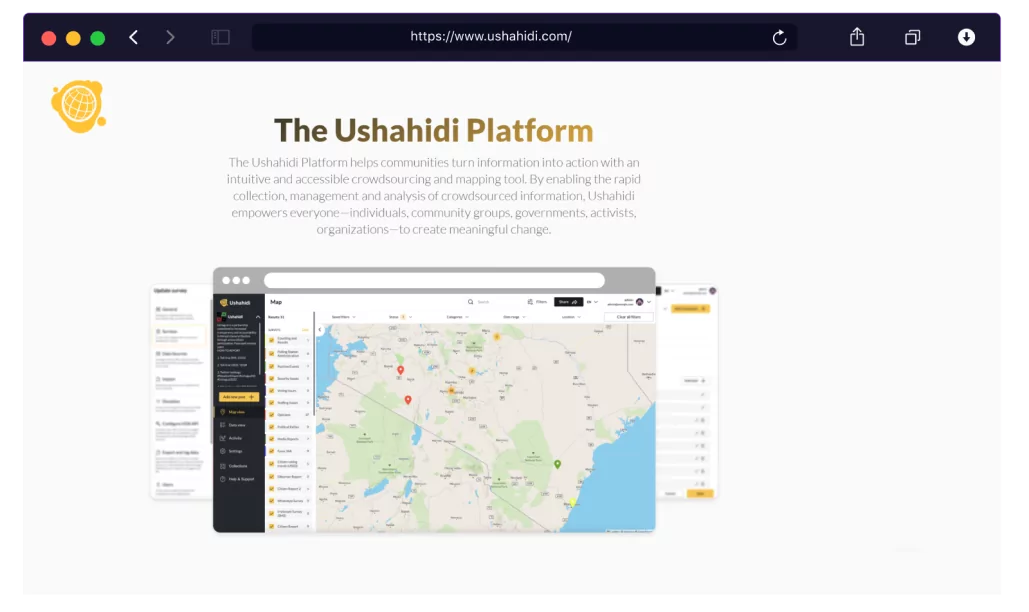Toggle the Voting Issues checkbox

(272, 391)
